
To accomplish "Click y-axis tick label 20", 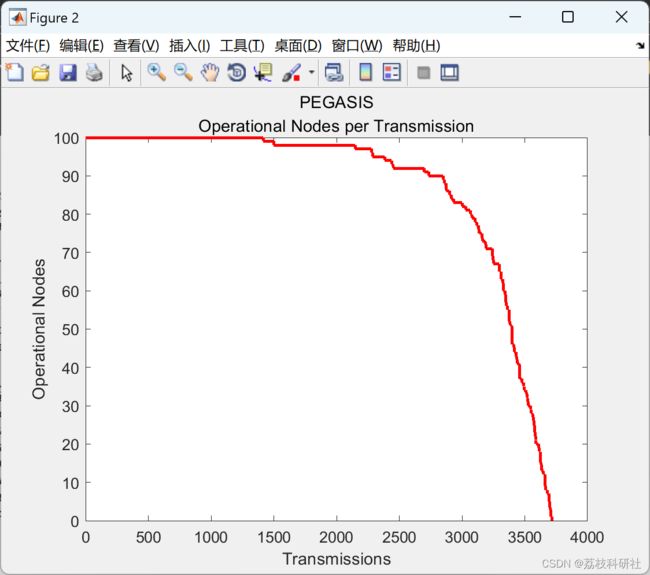I will coord(70,445).
